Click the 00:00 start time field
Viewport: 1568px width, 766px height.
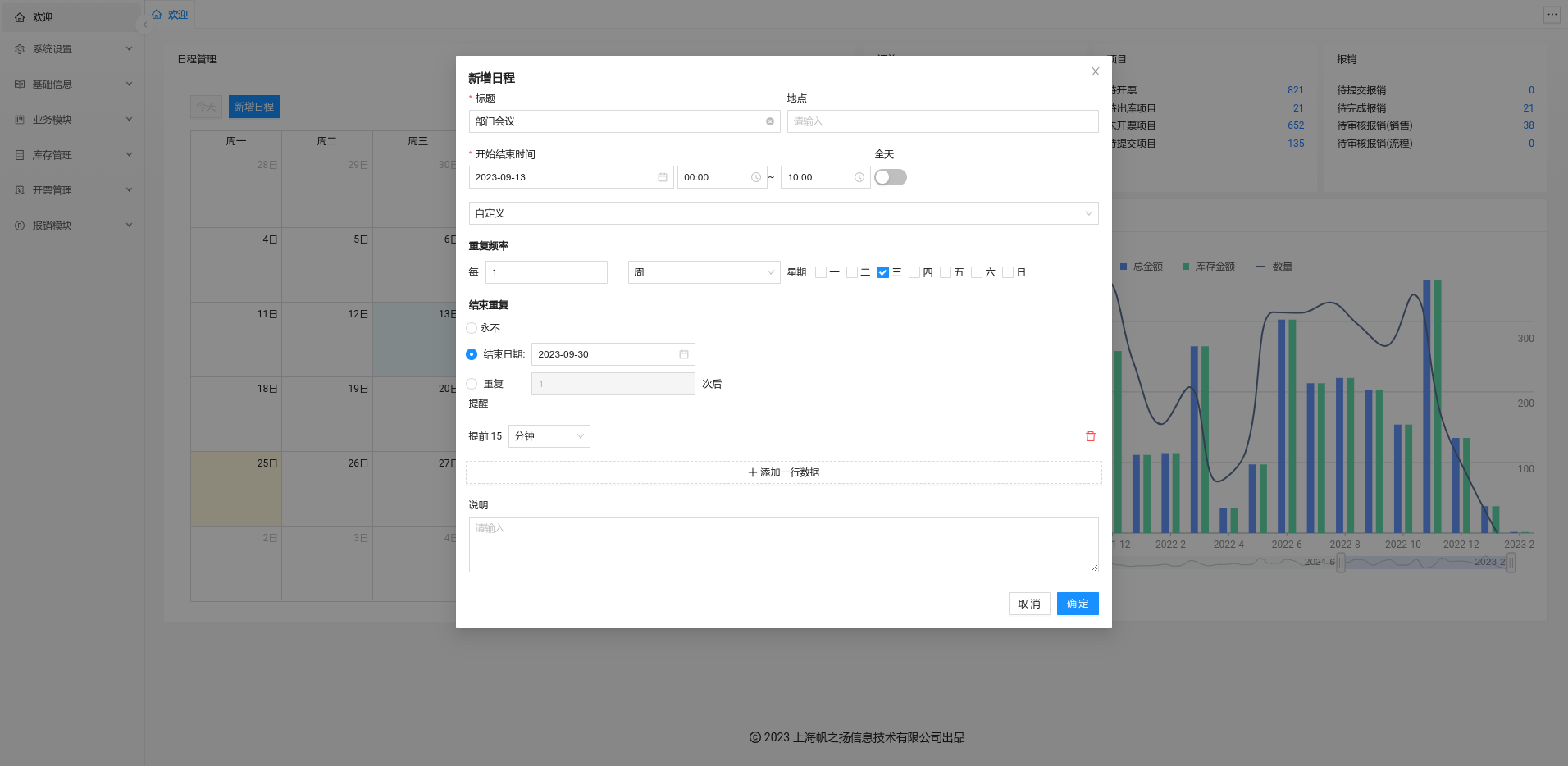coord(722,177)
